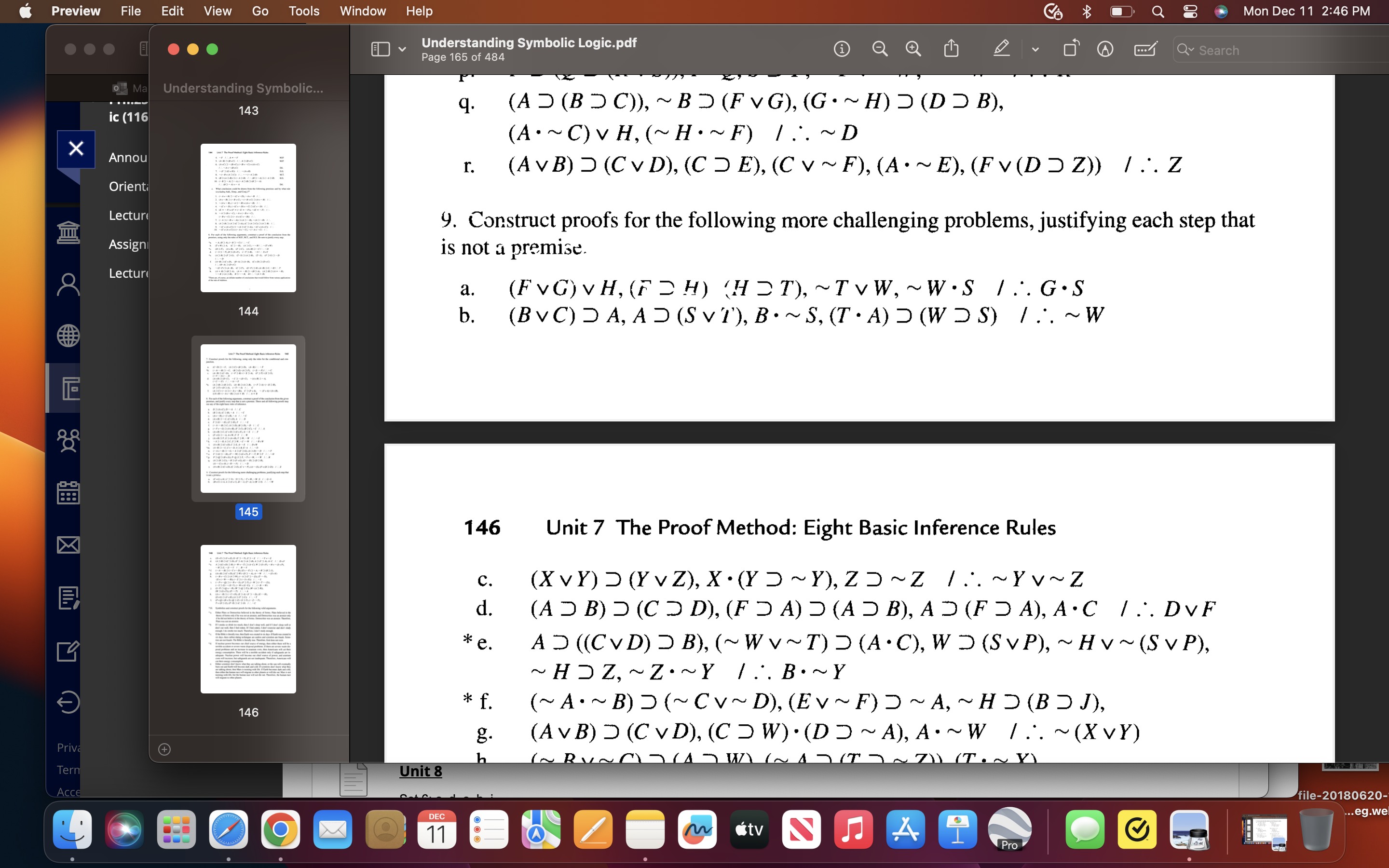Select the Highlight pen tool
Screen dimensions: 1389x868
[x=1001, y=49]
